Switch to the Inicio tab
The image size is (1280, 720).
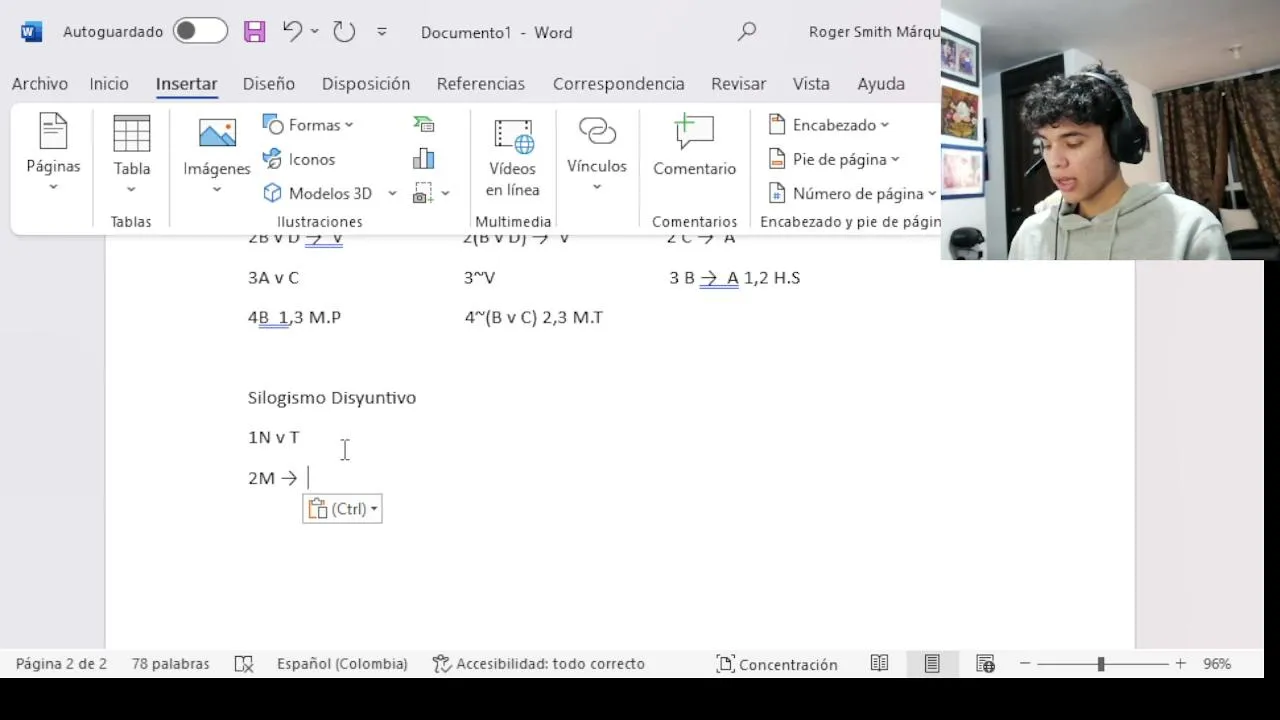tap(109, 84)
